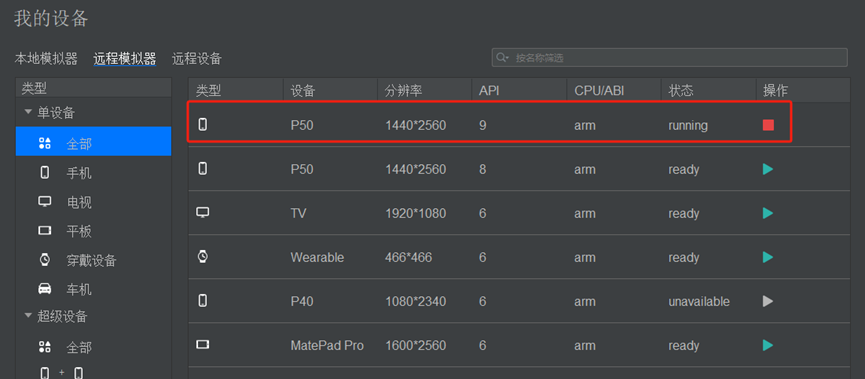Filter by 穿戴设备 device type
This screenshot has height=379, width=865.
(x=93, y=260)
